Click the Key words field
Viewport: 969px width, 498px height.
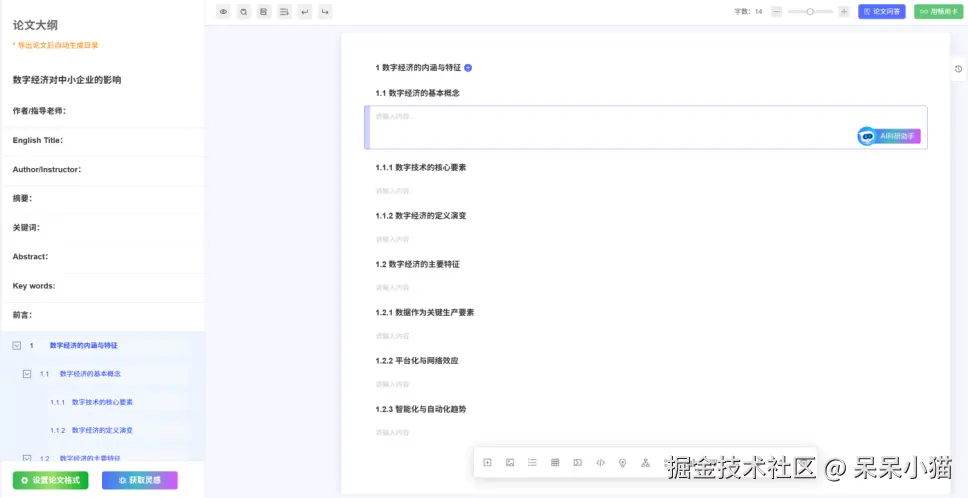click(x=103, y=286)
